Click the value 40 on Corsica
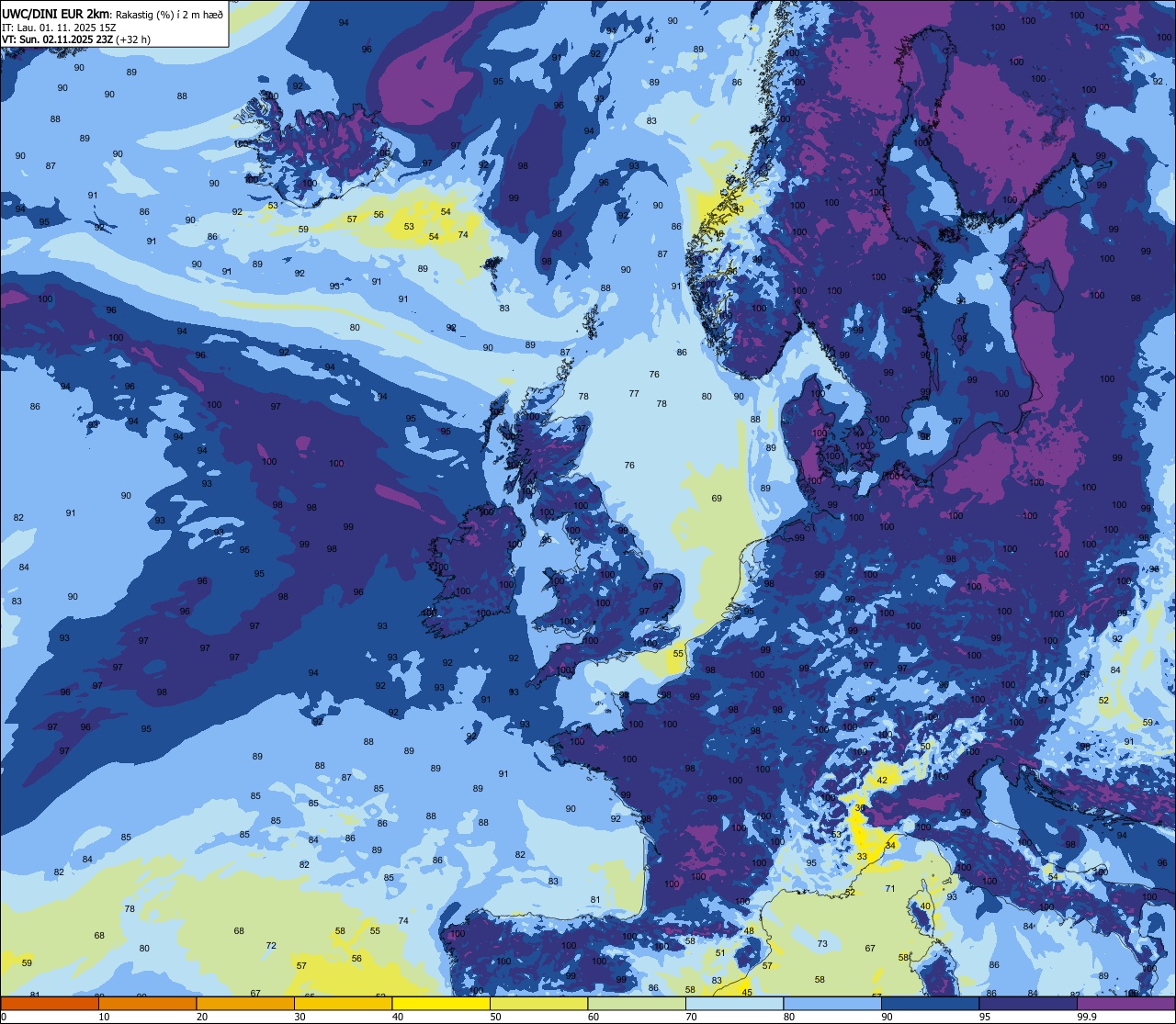Viewport: 1176px width, 1024px height. (x=925, y=906)
